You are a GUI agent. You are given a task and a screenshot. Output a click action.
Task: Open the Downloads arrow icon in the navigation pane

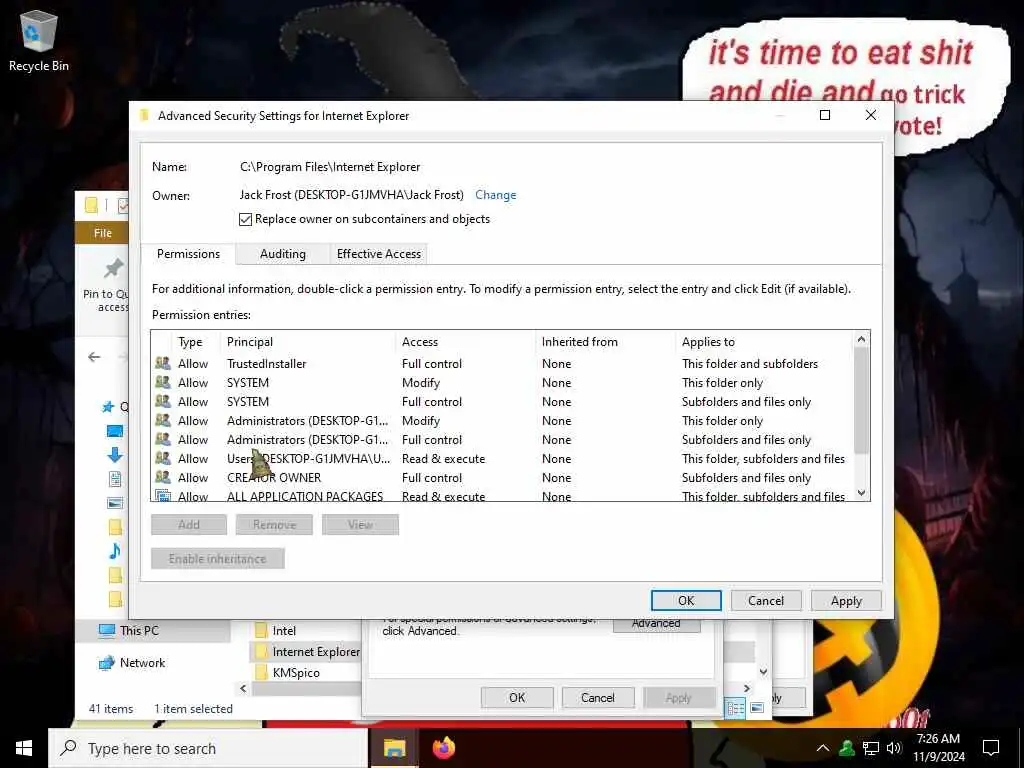click(115, 455)
